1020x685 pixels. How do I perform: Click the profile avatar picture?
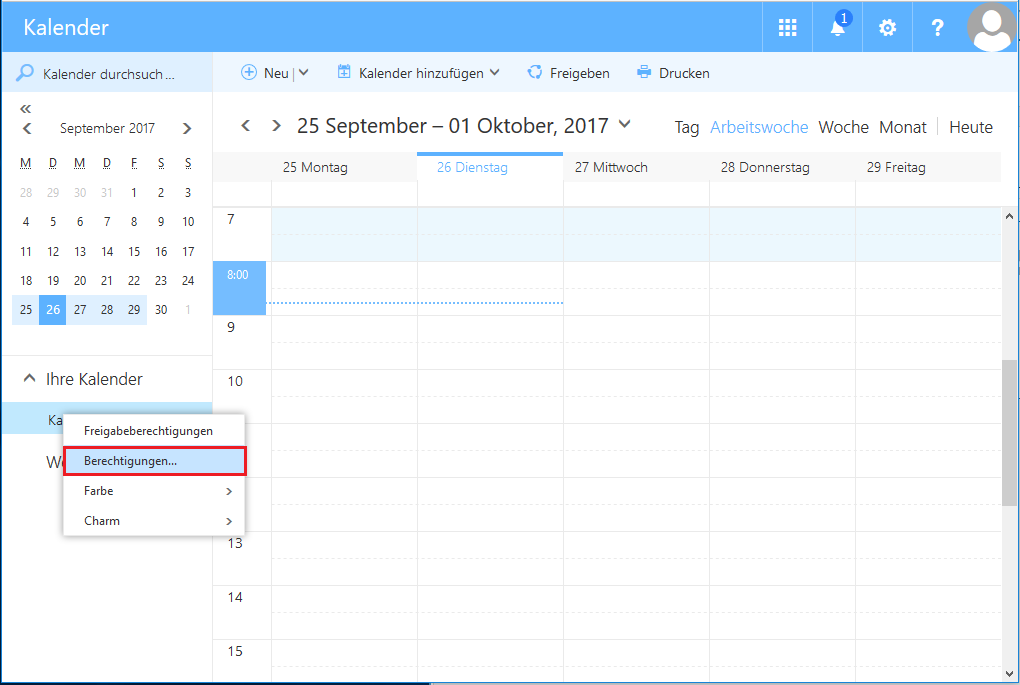tap(991, 27)
